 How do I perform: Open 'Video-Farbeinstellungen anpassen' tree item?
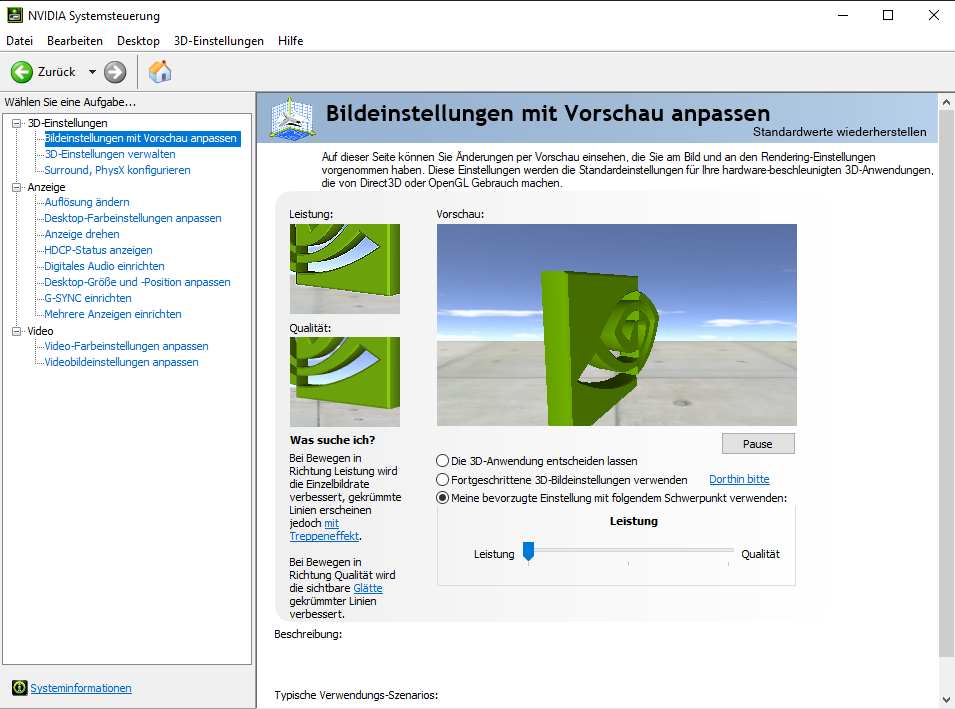(126, 346)
